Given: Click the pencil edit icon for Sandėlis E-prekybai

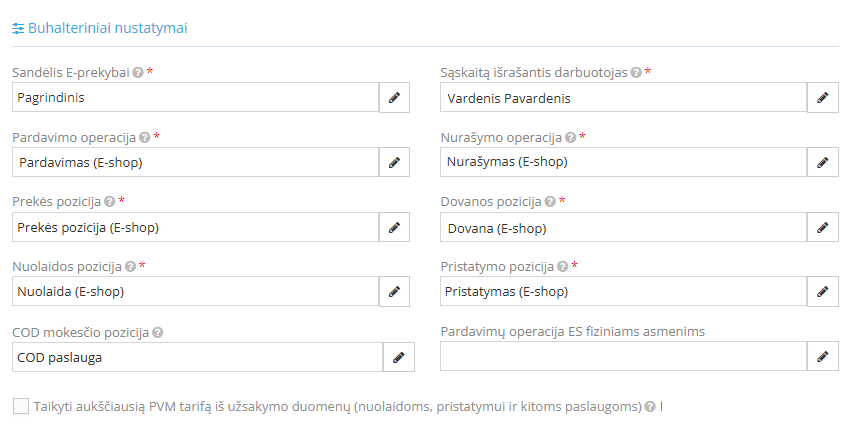Looking at the screenshot, I should pyautogui.click(x=394, y=98).
